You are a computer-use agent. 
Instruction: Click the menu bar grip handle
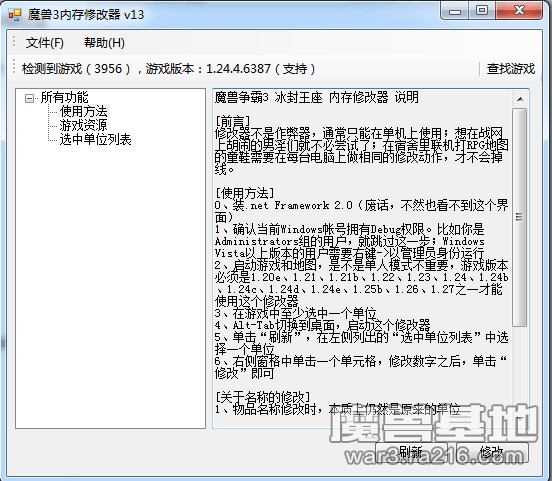(14, 42)
